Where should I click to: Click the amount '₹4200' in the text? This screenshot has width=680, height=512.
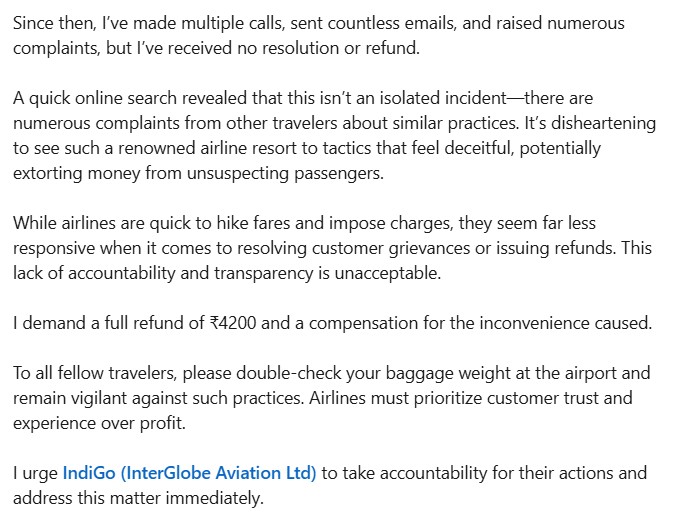pyautogui.click(x=232, y=323)
